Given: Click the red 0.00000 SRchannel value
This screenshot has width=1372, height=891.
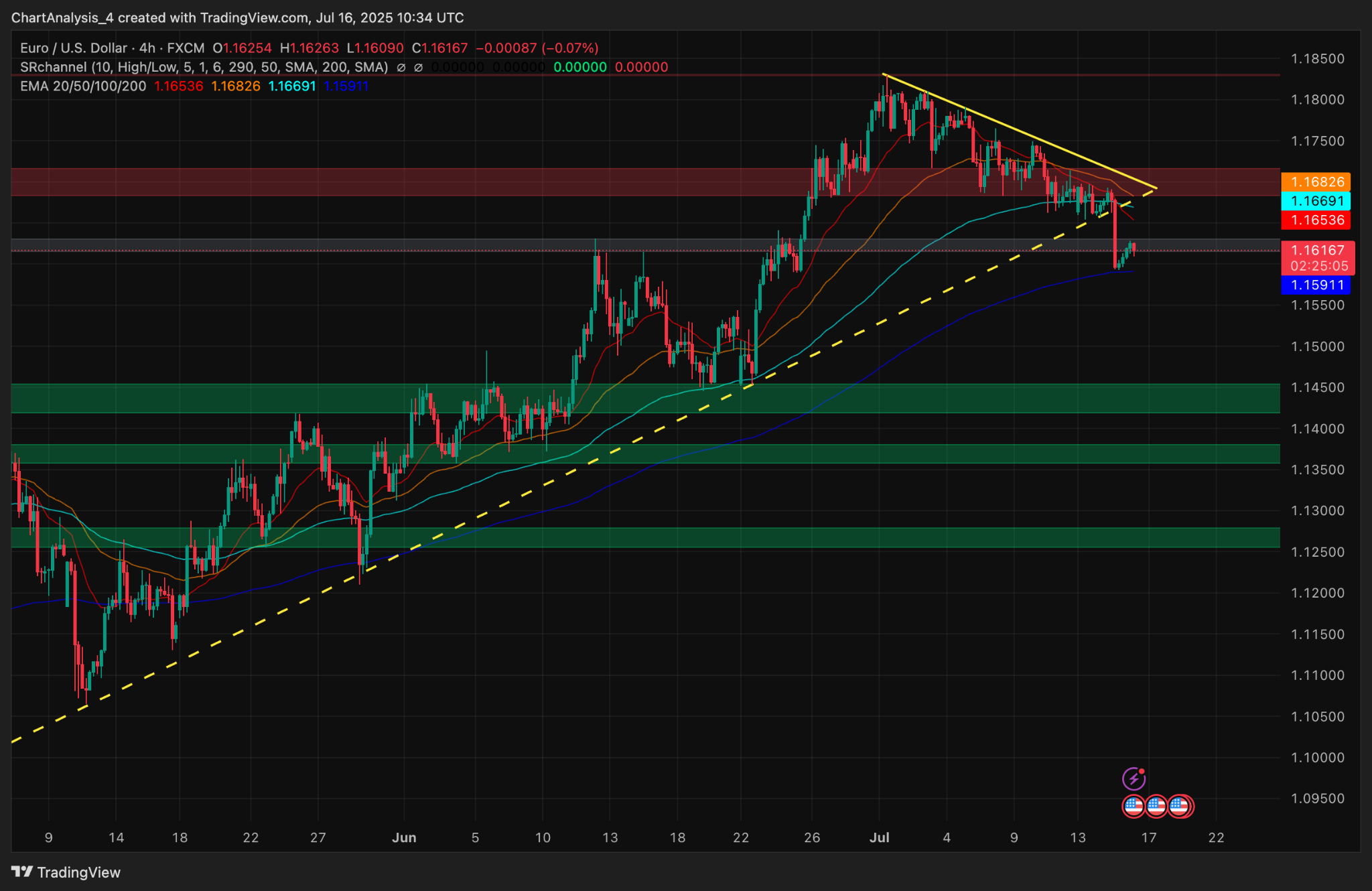Looking at the screenshot, I should pos(642,67).
